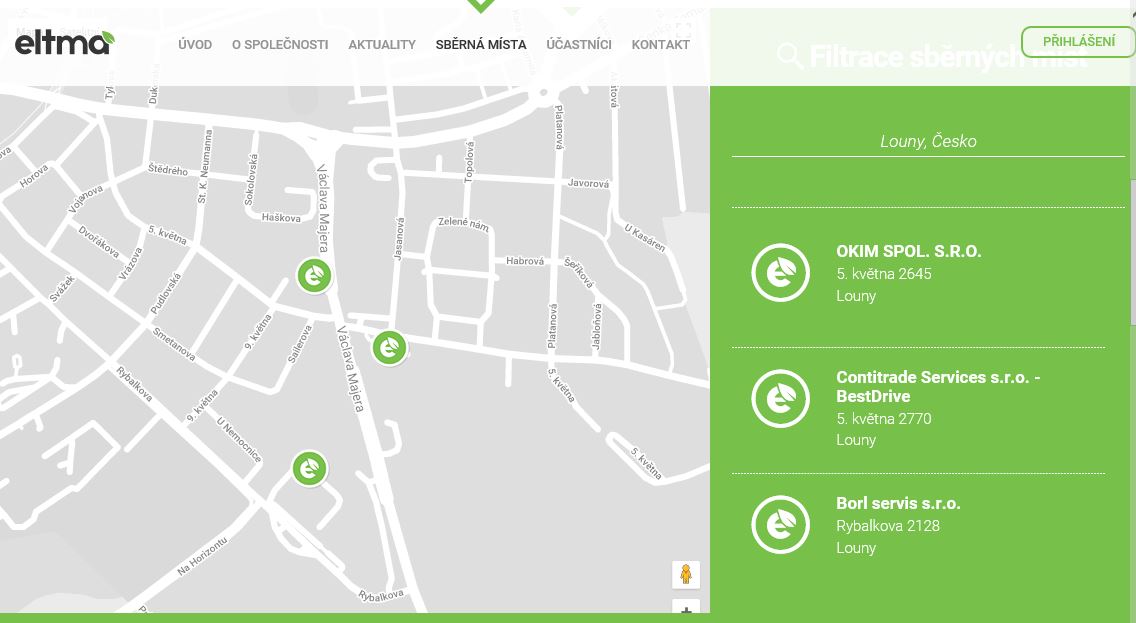Screen dimensions: 1136x623
Task: Click the Louny, Česko location field
Action: click(x=928, y=141)
